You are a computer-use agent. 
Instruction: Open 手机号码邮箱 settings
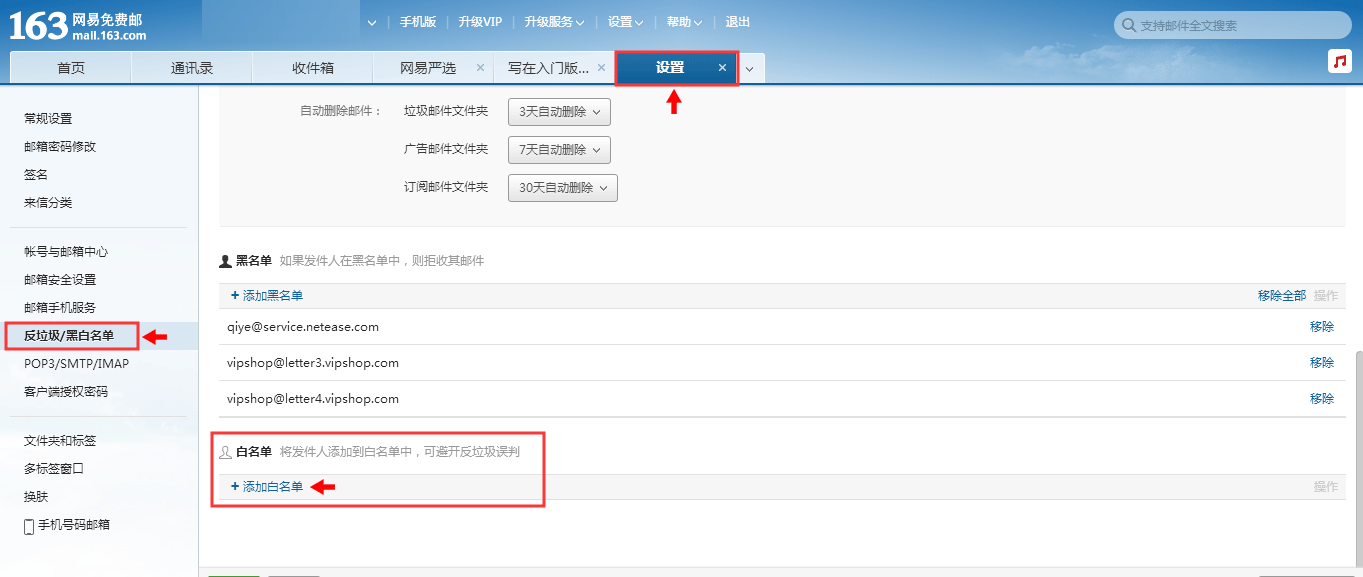[x=74, y=525]
